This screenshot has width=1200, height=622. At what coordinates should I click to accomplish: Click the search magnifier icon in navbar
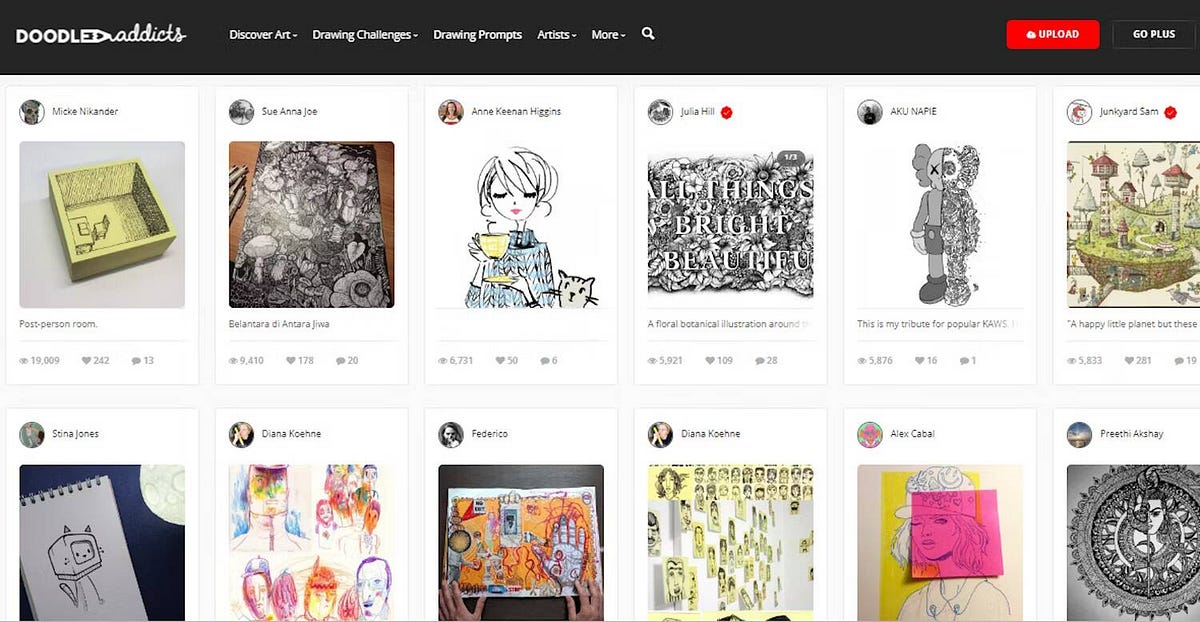[648, 34]
